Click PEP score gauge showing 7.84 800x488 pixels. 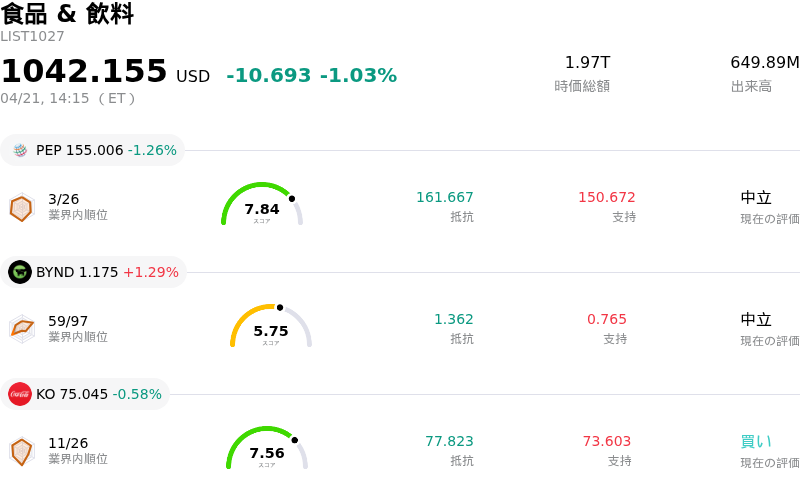(262, 205)
